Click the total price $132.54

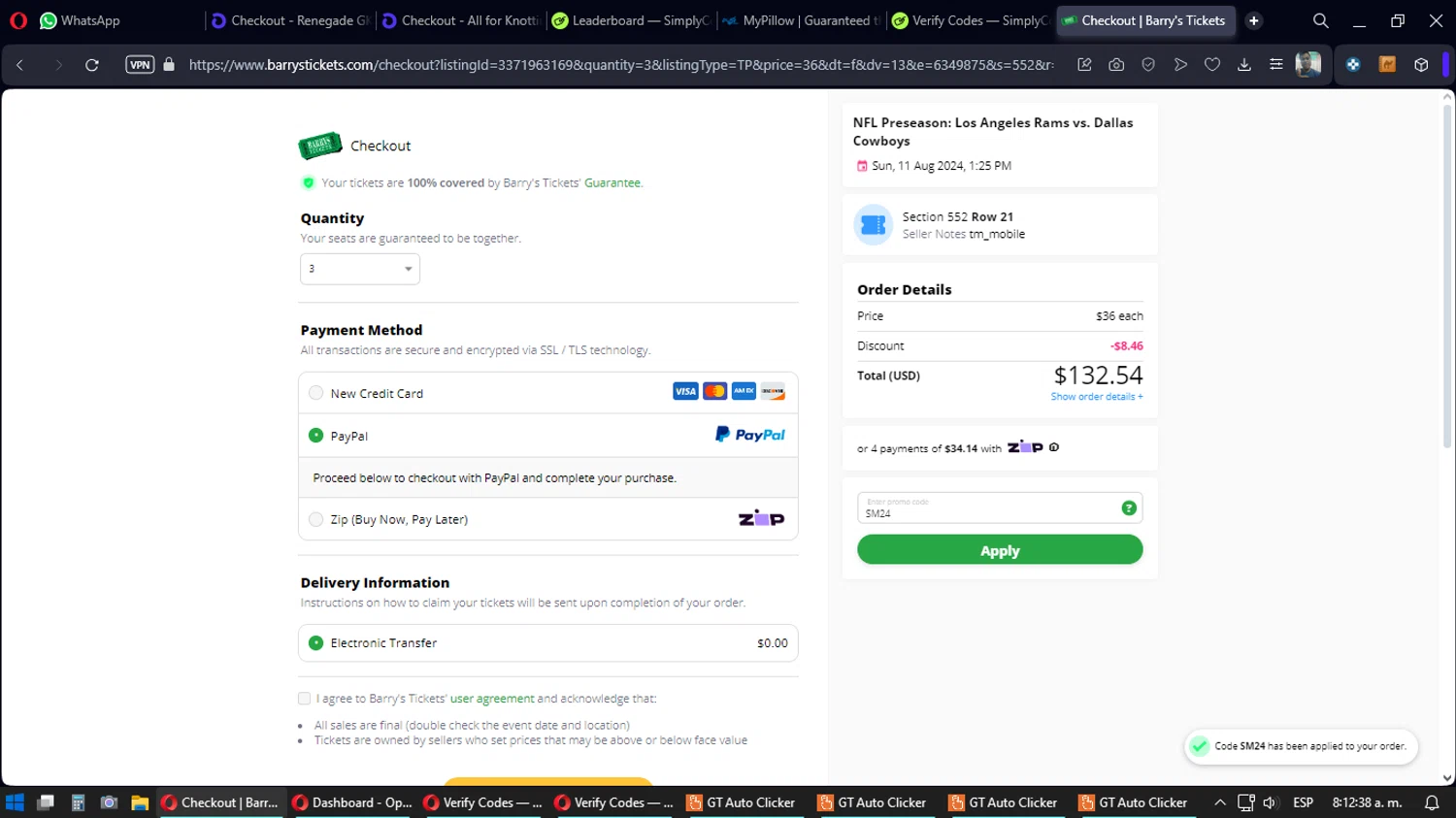[1098, 376]
